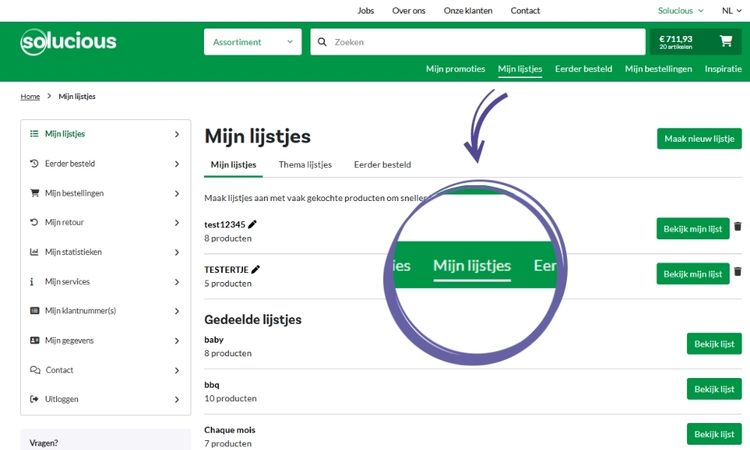Open Mijn retour in the sidebar
The image size is (750, 450).
(x=105, y=222)
